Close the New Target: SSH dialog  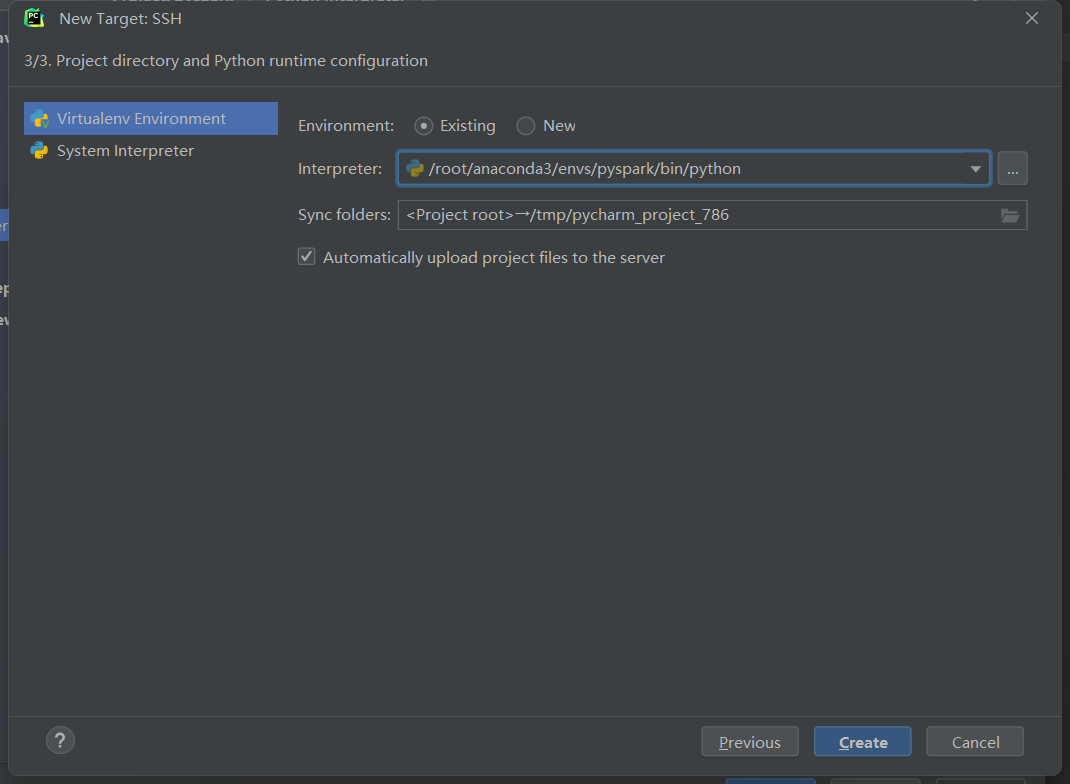click(x=1032, y=18)
